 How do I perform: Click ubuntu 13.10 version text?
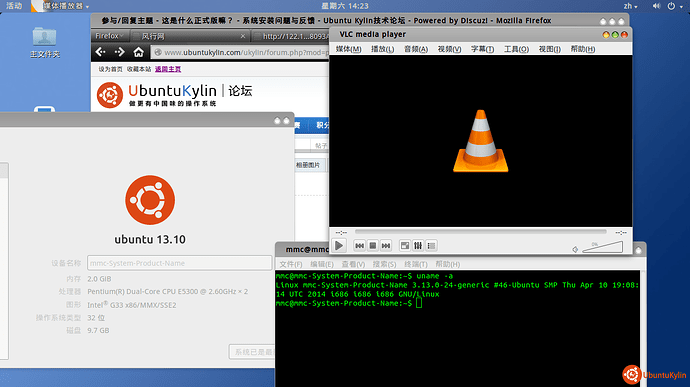(x=150, y=240)
